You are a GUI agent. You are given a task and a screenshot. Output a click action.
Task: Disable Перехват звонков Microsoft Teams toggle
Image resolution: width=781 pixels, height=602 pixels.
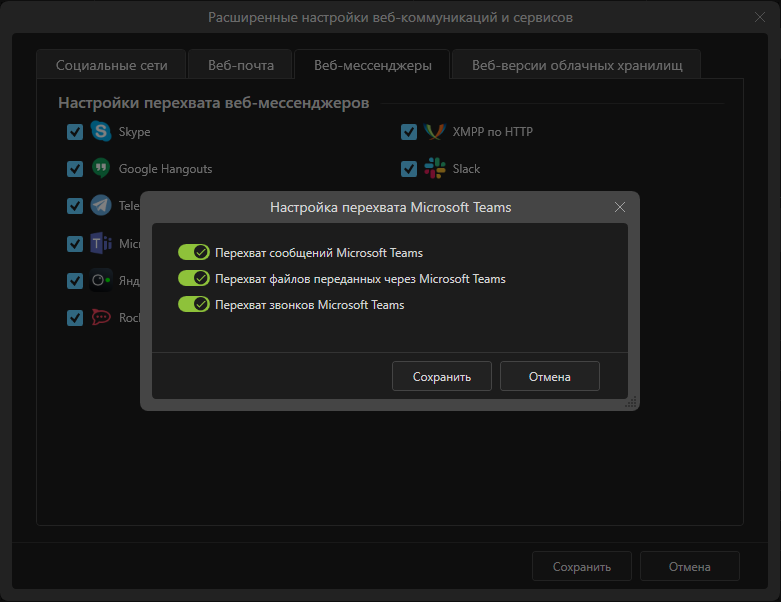[x=194, y=304]
